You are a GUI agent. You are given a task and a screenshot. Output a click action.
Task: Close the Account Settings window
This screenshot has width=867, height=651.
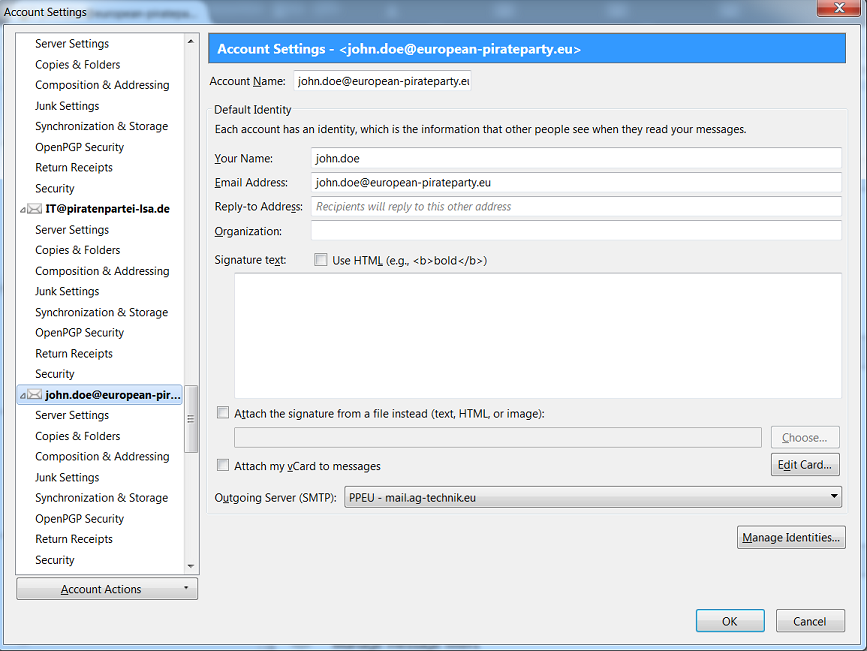click(838, 10)
